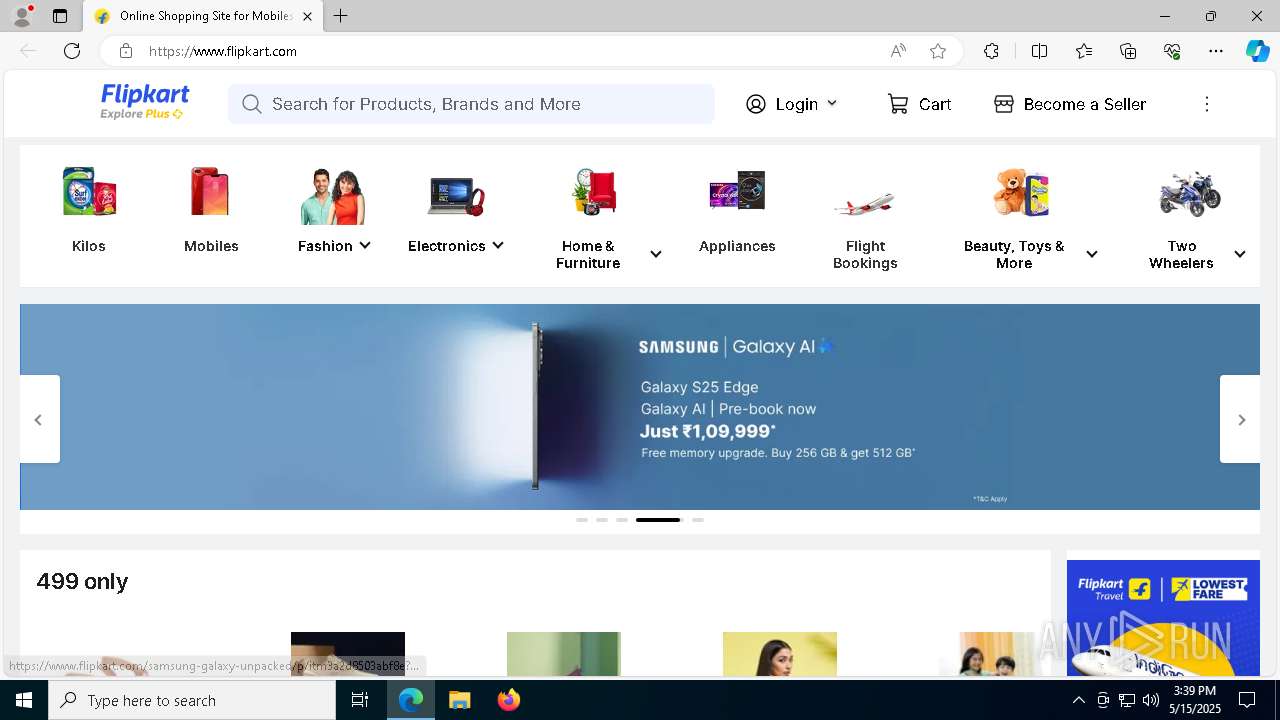Click the taskbar search box
The image size is (1280, 720).
click(192, 700)
